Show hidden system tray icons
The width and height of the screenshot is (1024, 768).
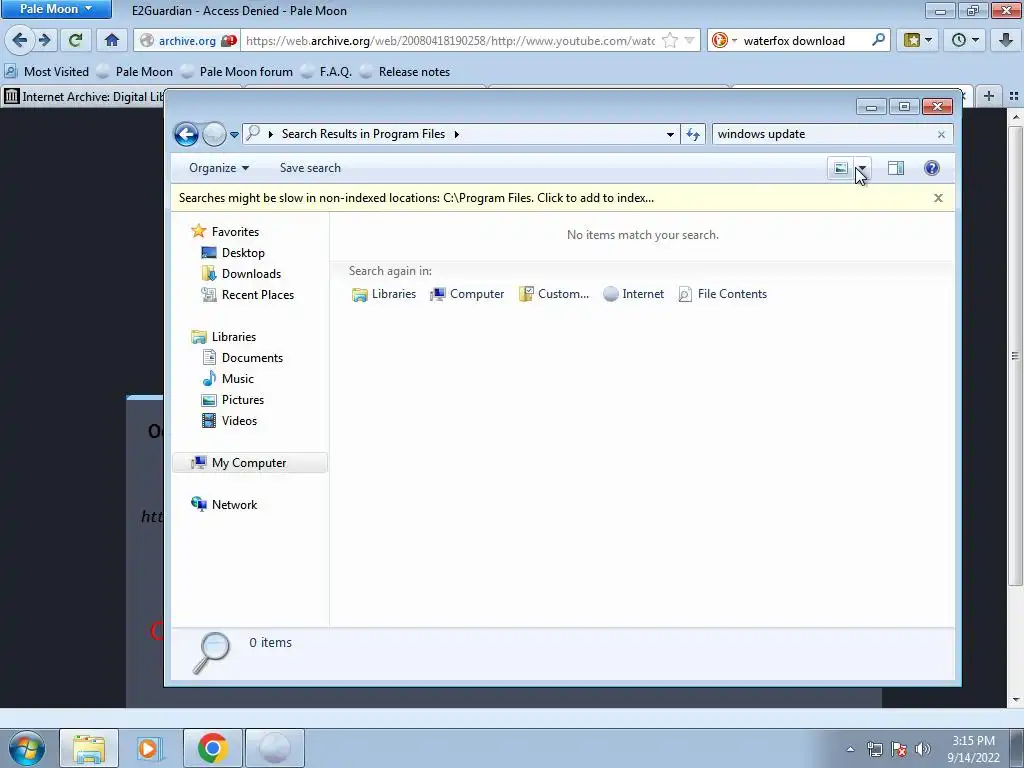click(x=850, y=749)
